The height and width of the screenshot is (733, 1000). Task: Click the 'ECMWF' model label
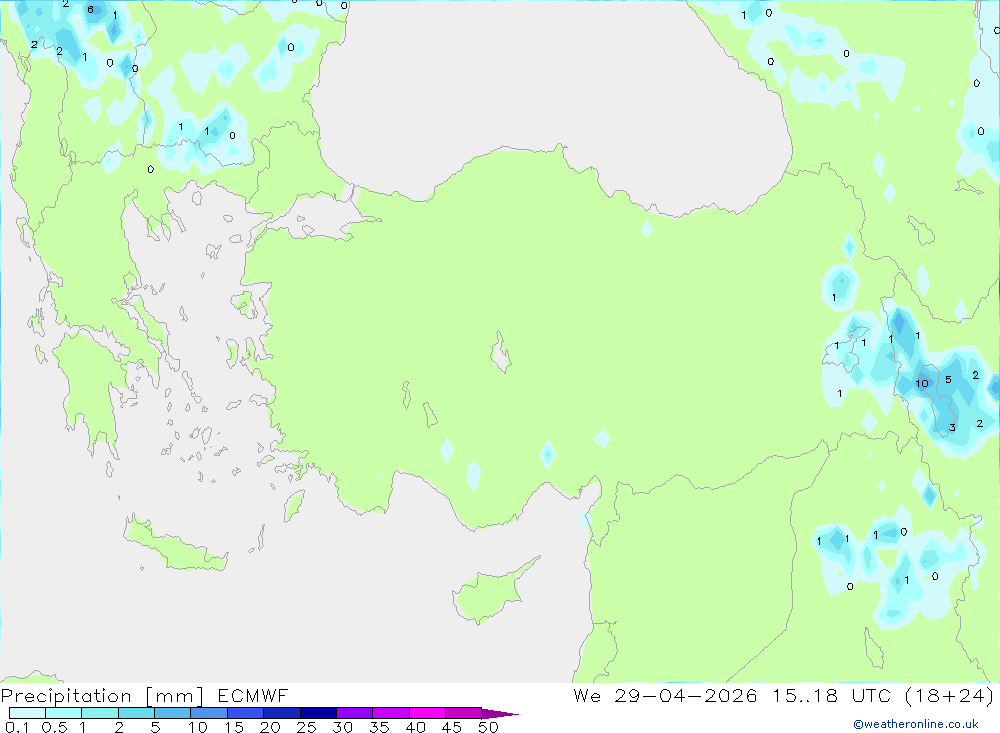point(253,695)
